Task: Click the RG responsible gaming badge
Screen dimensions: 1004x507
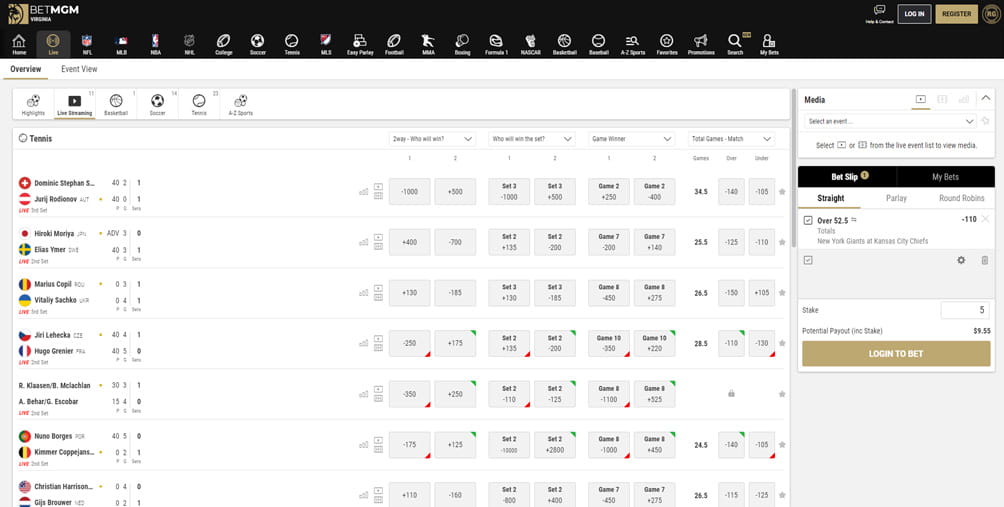Action: click(991, 13)
